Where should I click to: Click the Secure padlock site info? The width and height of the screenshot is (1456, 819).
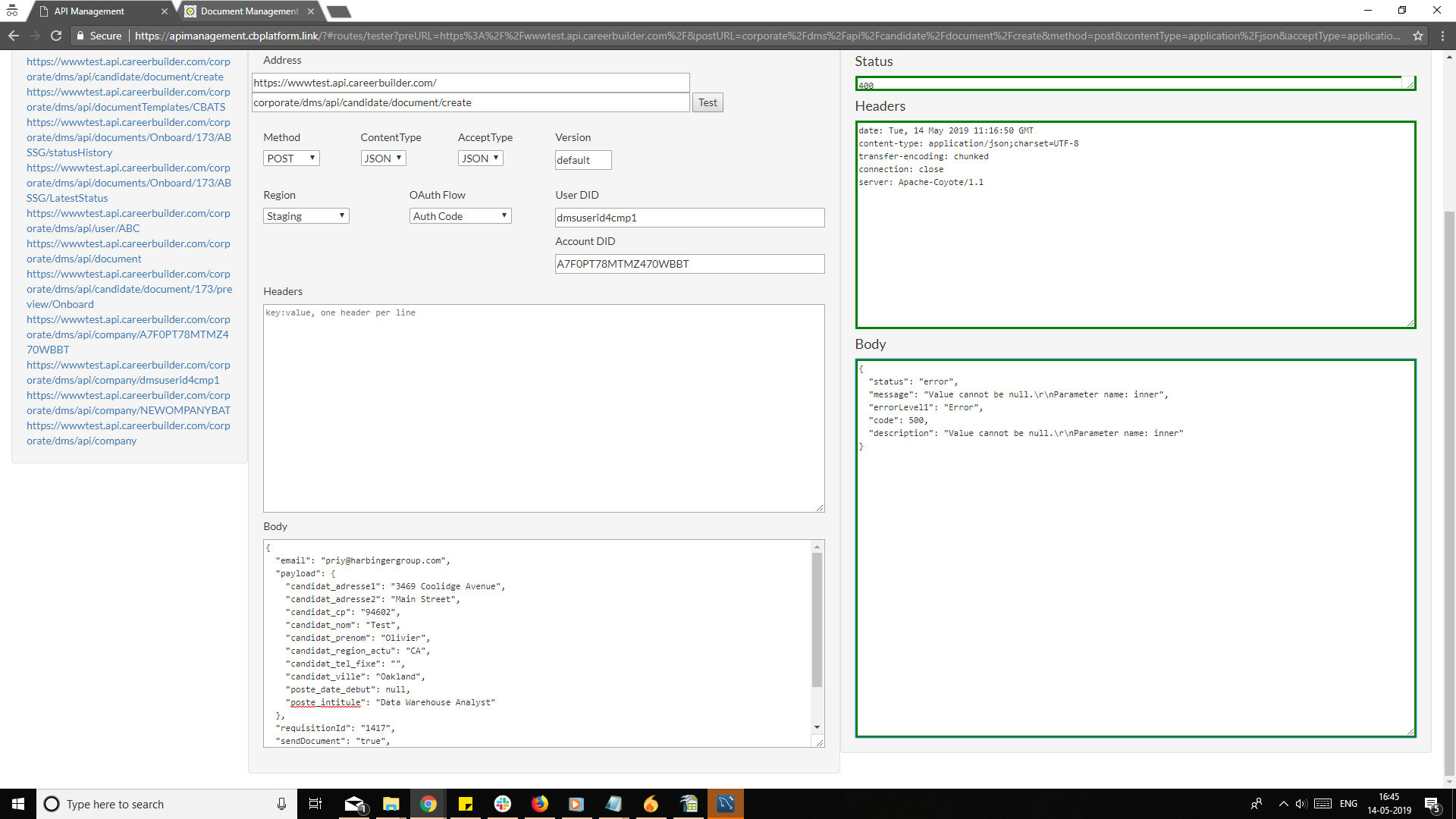click(99, 36)
